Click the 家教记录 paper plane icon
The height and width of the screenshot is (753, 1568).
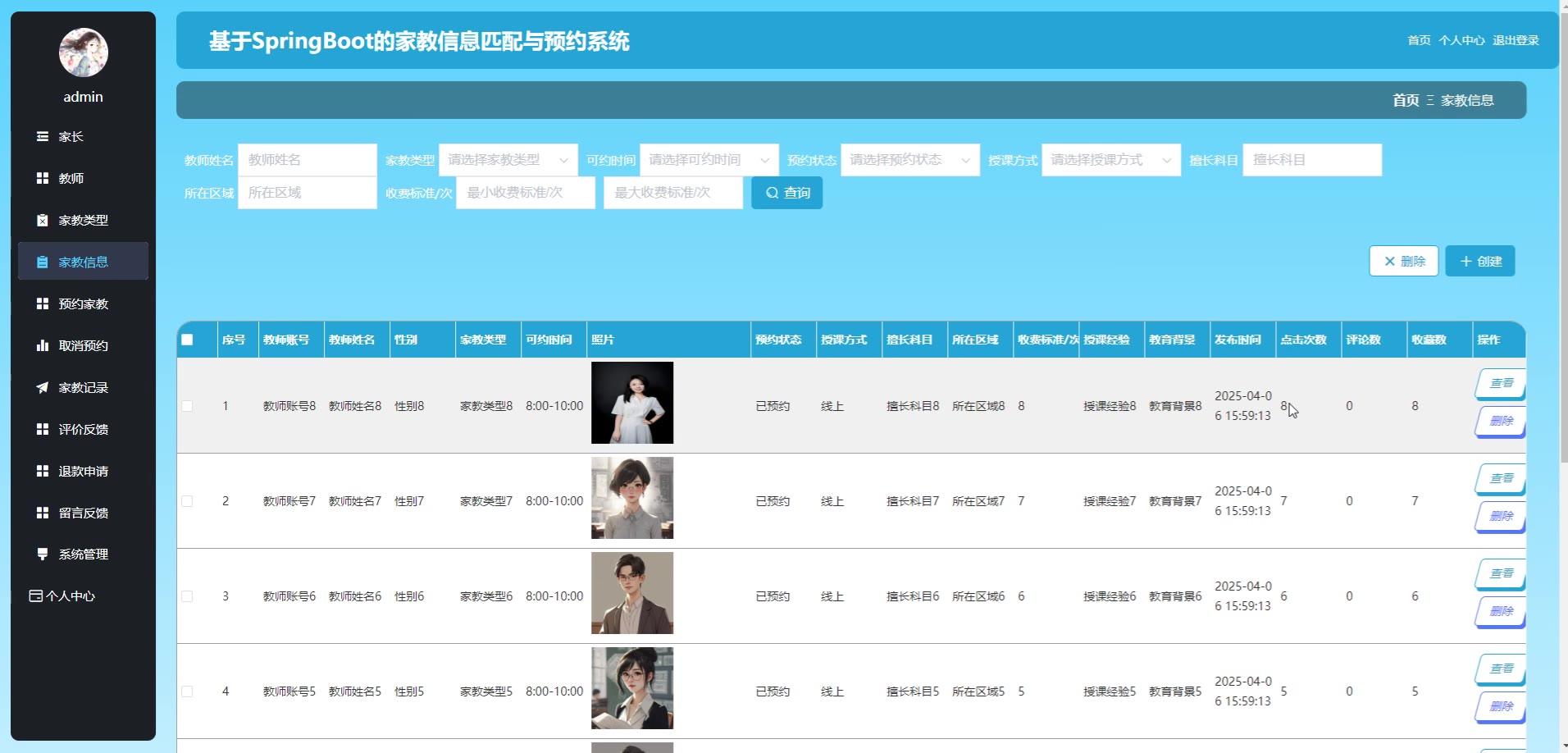click(43, 387)
